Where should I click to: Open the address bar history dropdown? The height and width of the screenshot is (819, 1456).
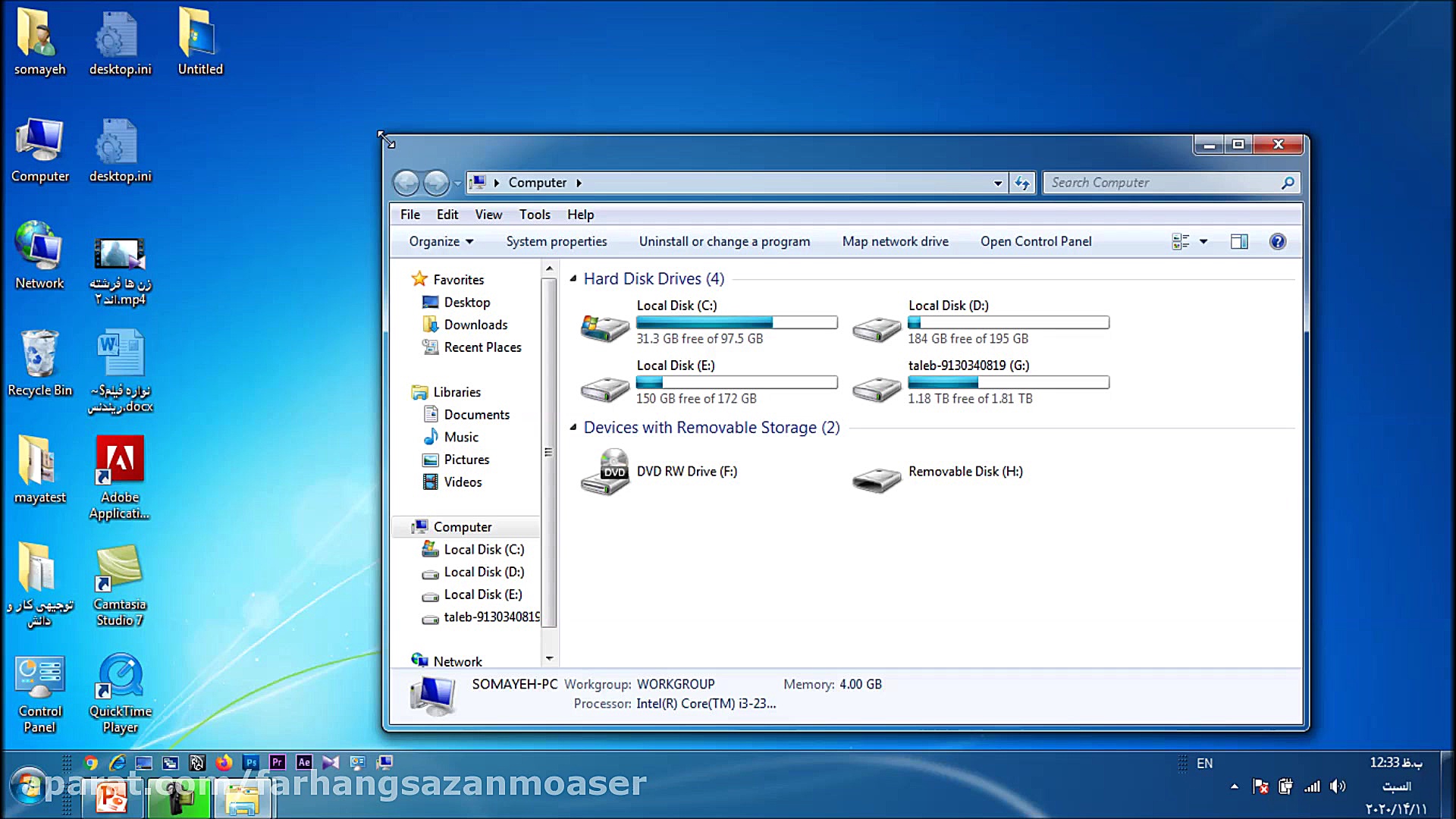click(997, 183)
